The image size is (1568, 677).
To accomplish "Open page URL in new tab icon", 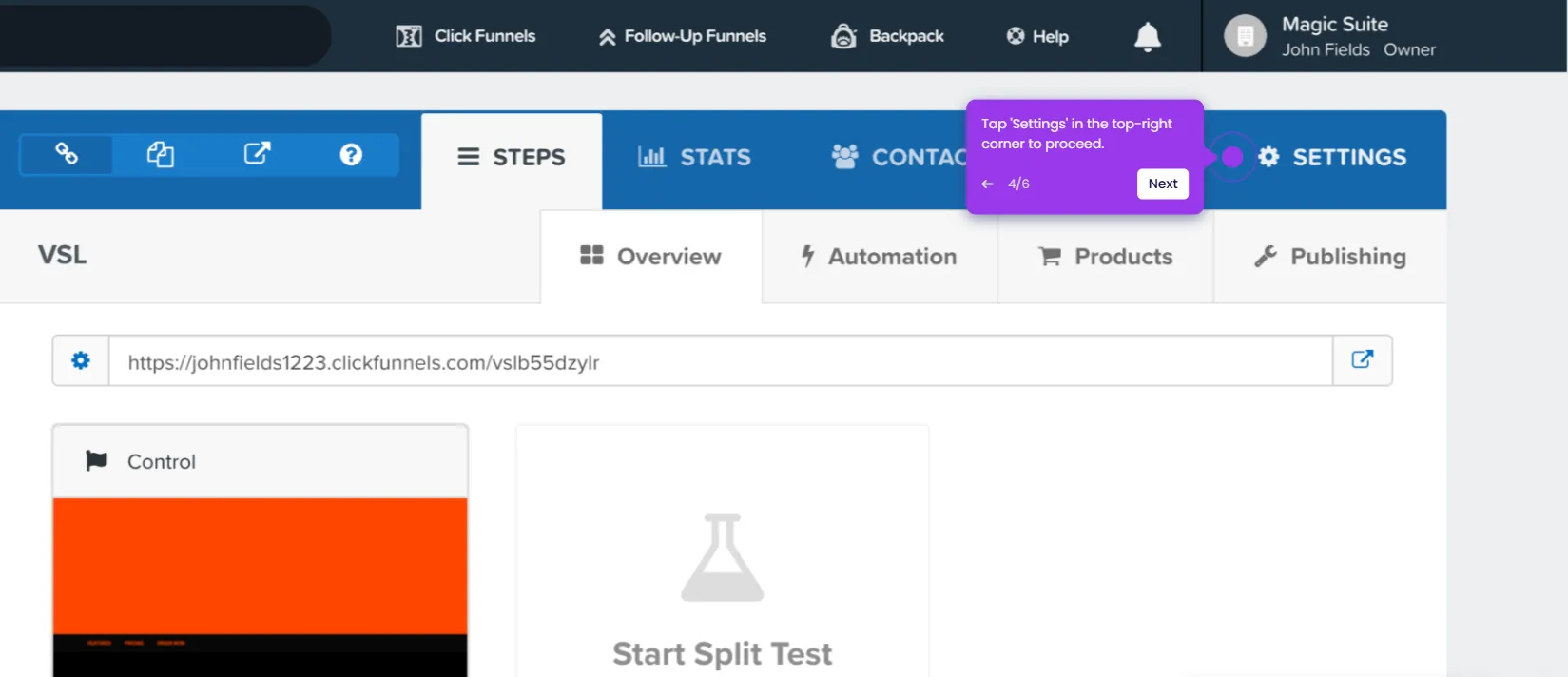I will point(1363,360).
